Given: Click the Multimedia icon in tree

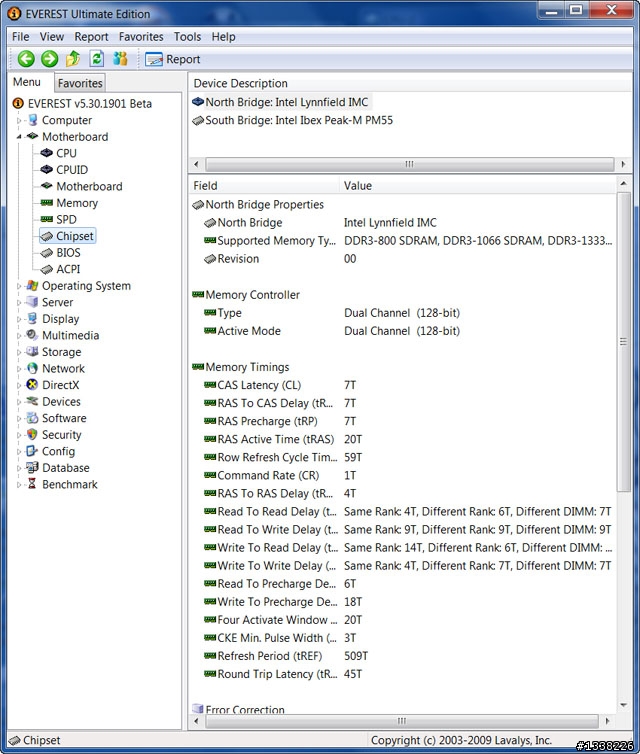Looking at the screenshot, I should pyautogui.click(x=32, y=335).
